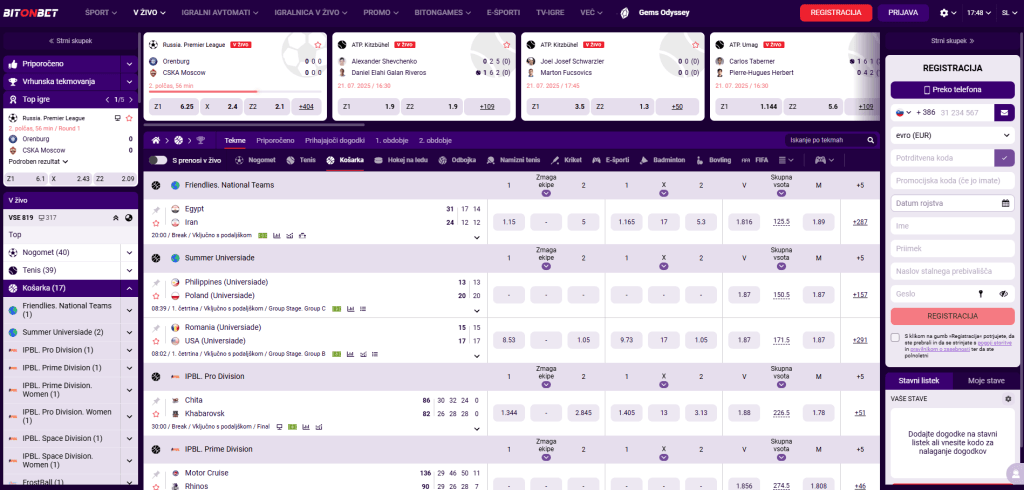Image resolution: width=1024 pixels, height=490 pixels.
Task: Open bet slip settings gear
Action: (1008, 399)
